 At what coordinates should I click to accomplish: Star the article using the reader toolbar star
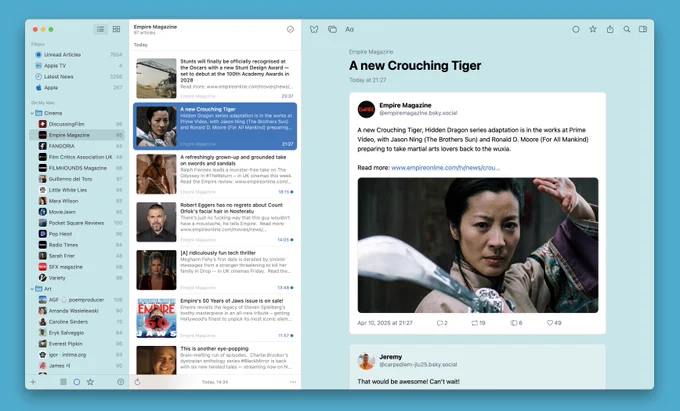(592, 29)
